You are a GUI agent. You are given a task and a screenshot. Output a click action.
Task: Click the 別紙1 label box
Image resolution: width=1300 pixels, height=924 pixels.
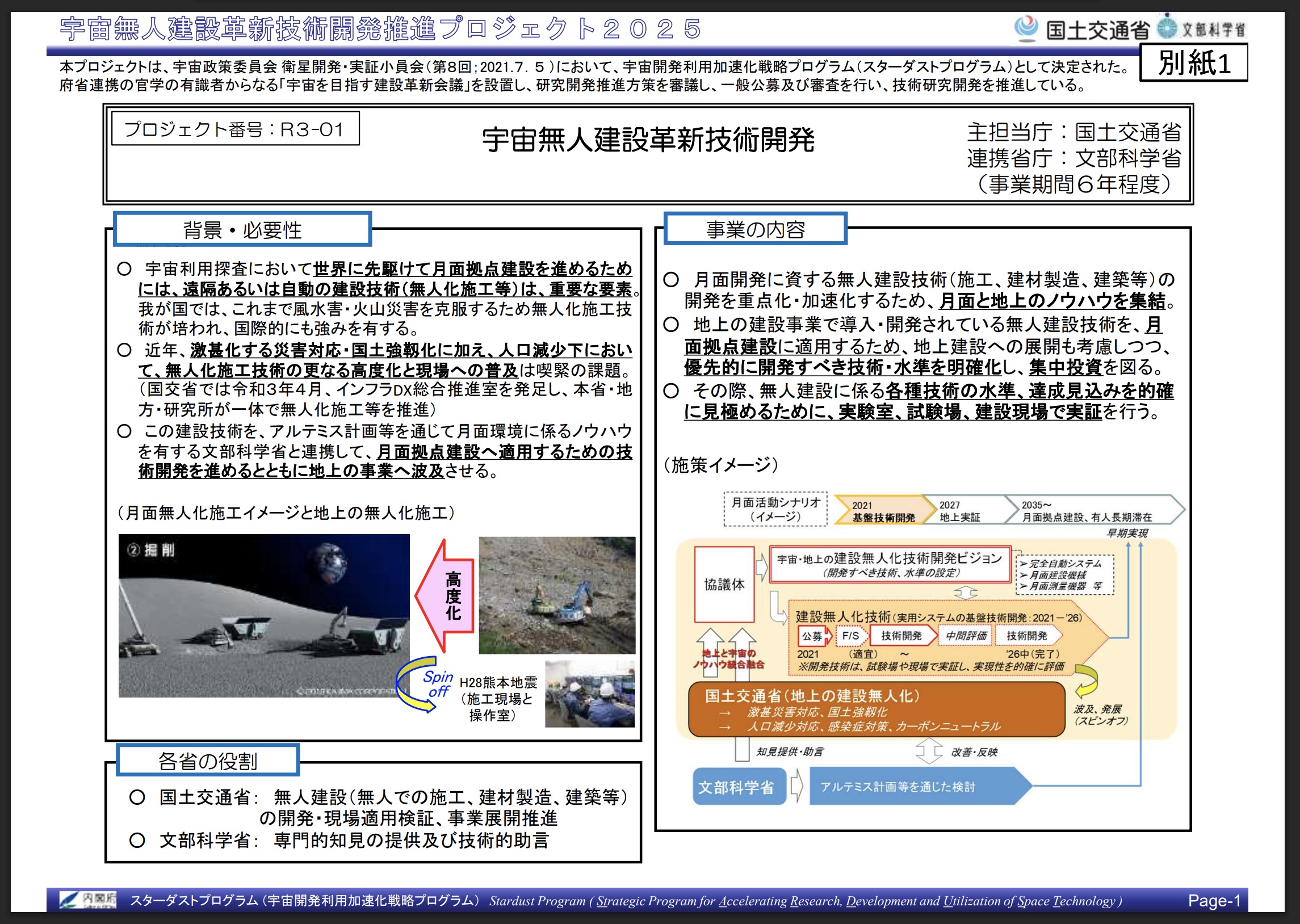[1194, 62]
